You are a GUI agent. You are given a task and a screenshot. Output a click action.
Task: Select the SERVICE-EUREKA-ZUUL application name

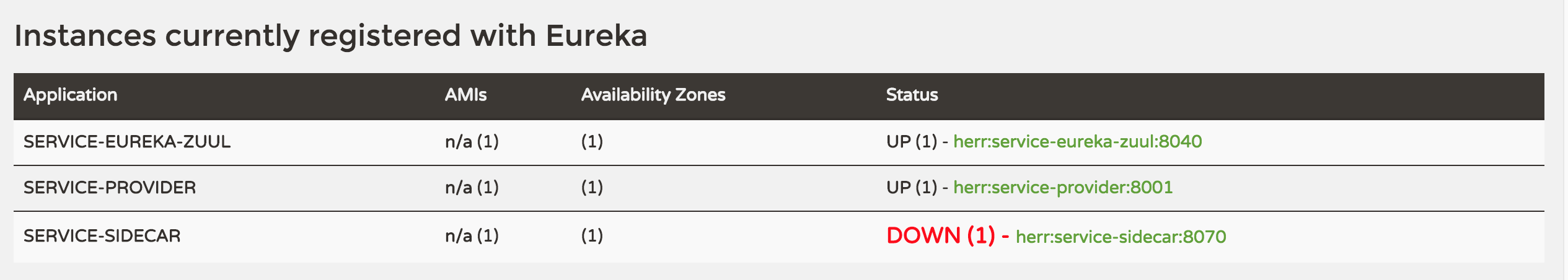127,142
